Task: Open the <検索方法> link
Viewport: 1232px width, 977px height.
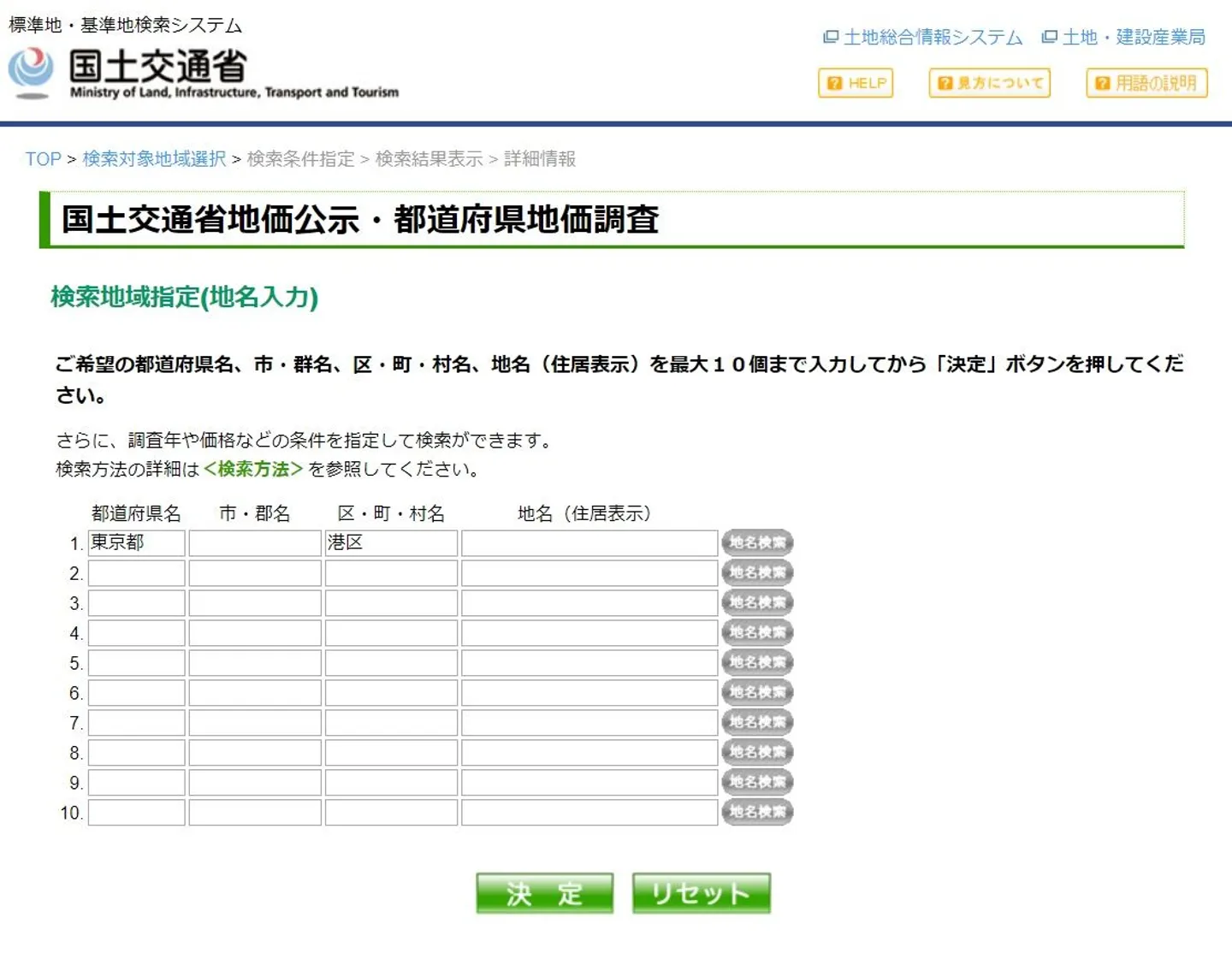Action: (253, 469)
